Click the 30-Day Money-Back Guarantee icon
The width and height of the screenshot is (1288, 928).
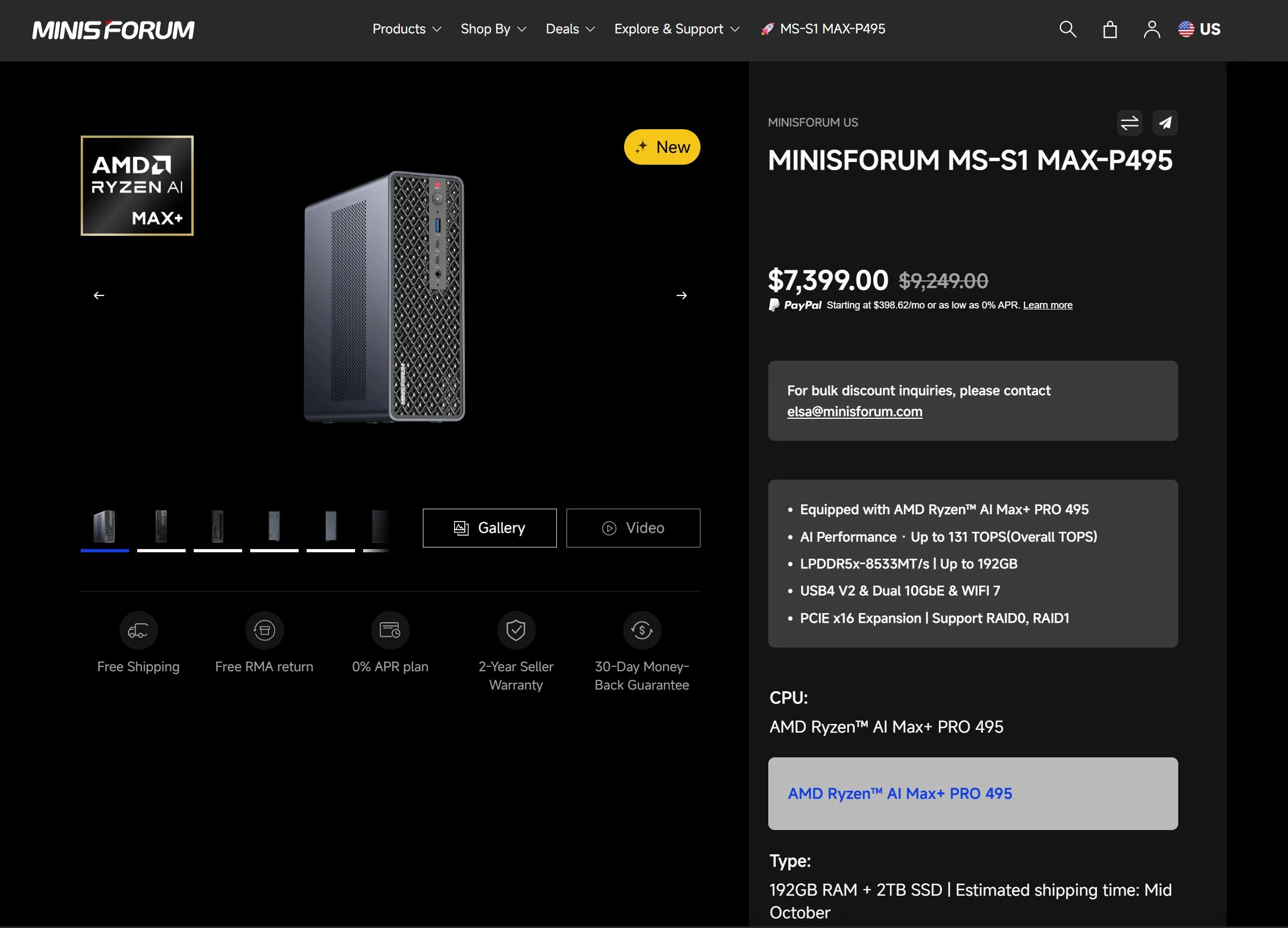click(x=642, y=630)
